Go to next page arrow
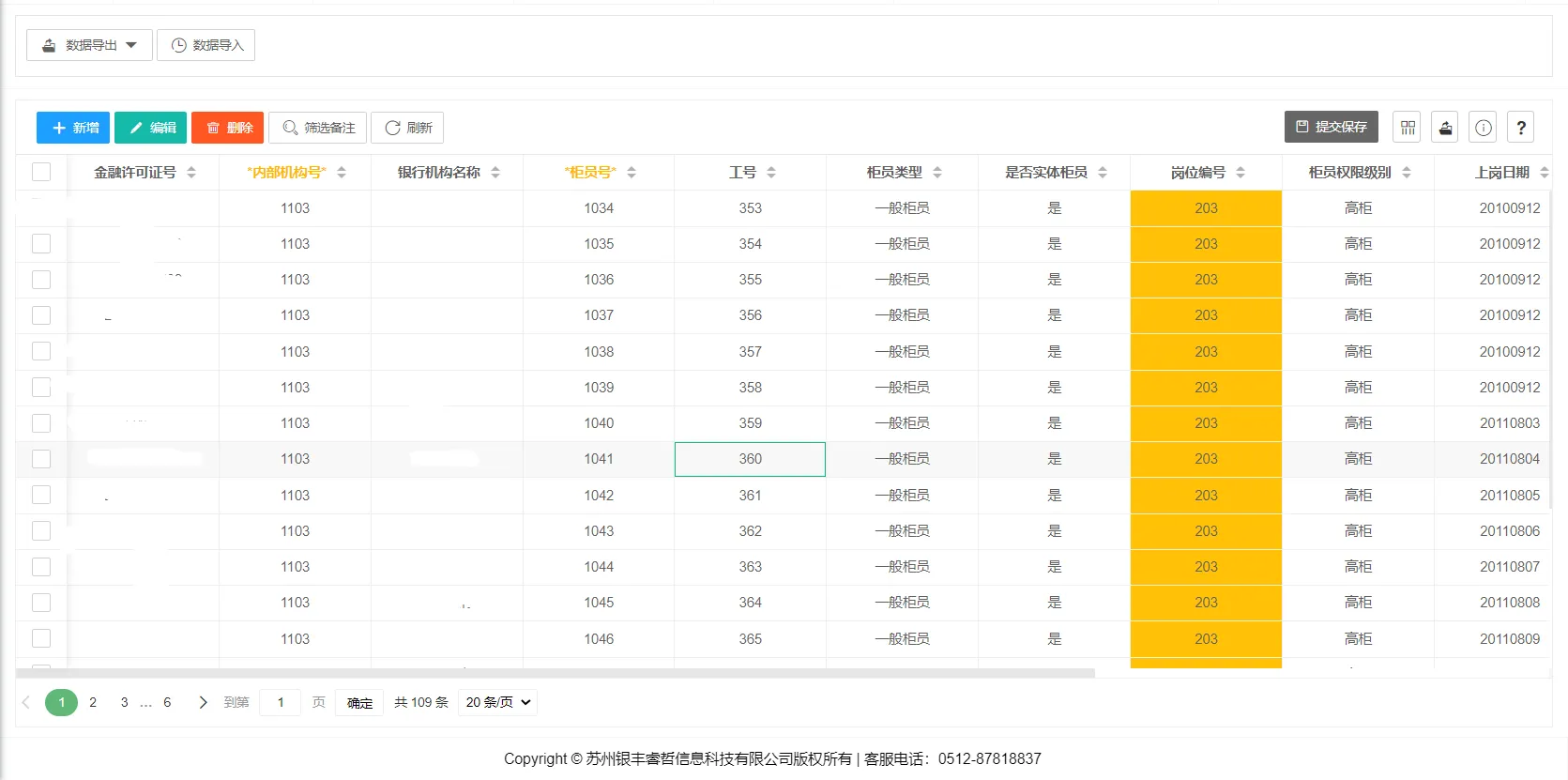The image size is (1568, 780). 203,702
